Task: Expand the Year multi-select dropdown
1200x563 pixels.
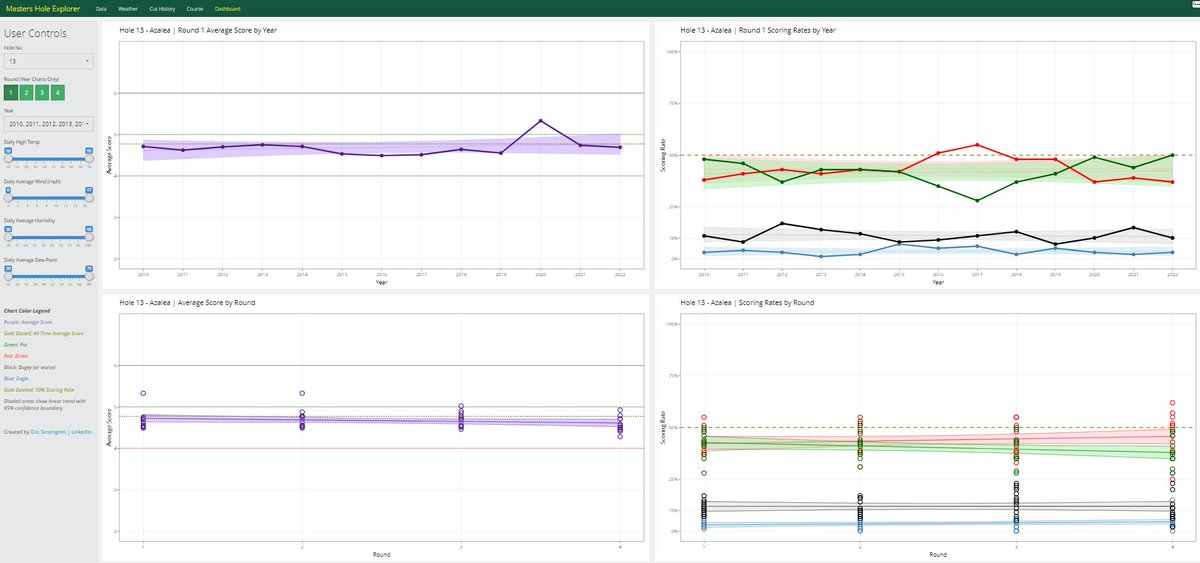Action: coord(48,123)
